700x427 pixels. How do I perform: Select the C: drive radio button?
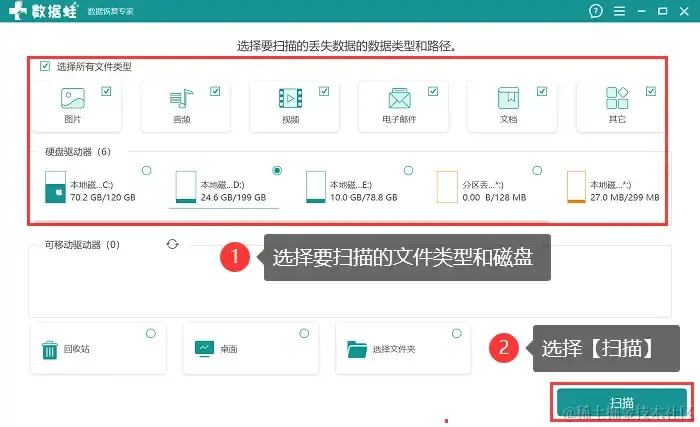(x=146, y=170)
